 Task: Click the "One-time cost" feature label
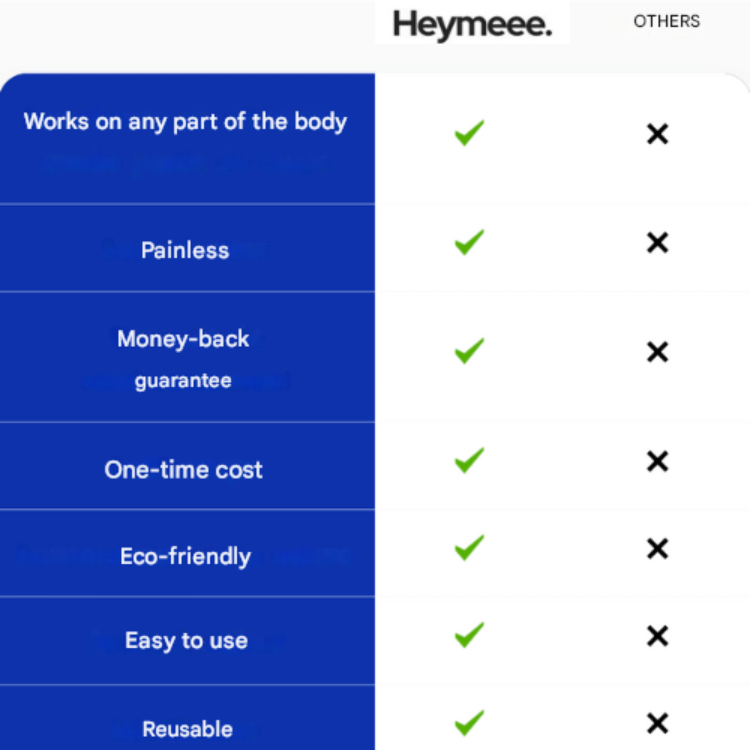pyautogui.click(x=184, y=469)
